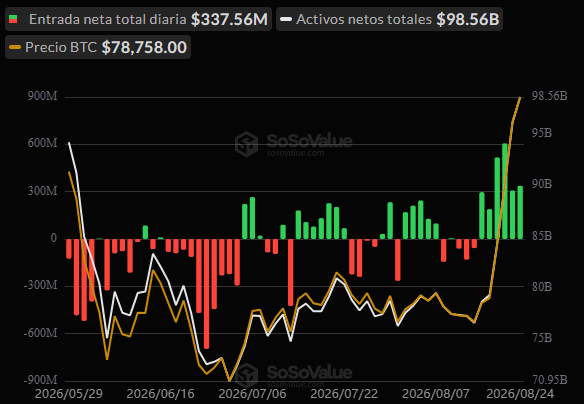Image resolution: width=584 pixels, height=404 pixels.
Task: Click the 900M left axis label
Action: 42,96
